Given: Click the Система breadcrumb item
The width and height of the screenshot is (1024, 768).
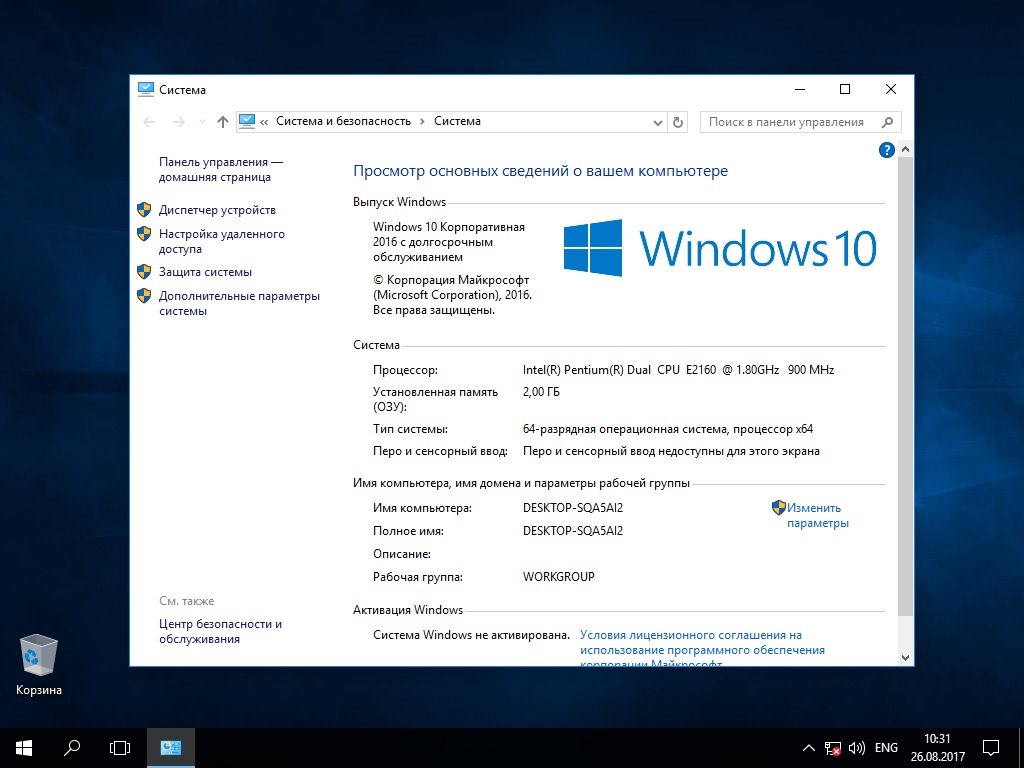Looking at the screenshot, I should pyautogui.click(x=457, y=121).
